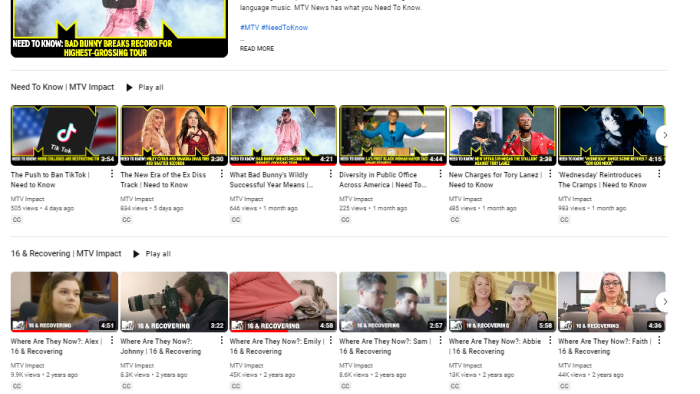The image size is (700, 394).
Task: Click MTV Impact channel under Tory Lanez video
Action: point(466,199)
